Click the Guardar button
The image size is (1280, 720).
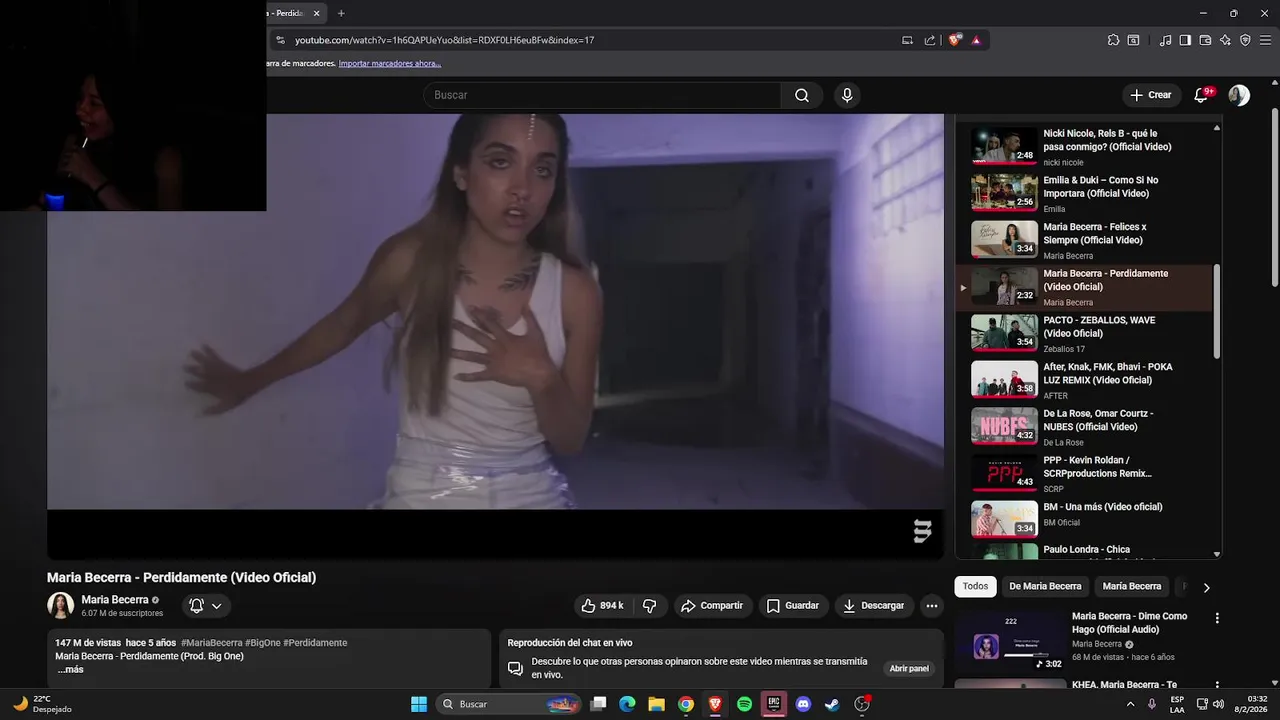pyautogui.click(x=793, y=605)
